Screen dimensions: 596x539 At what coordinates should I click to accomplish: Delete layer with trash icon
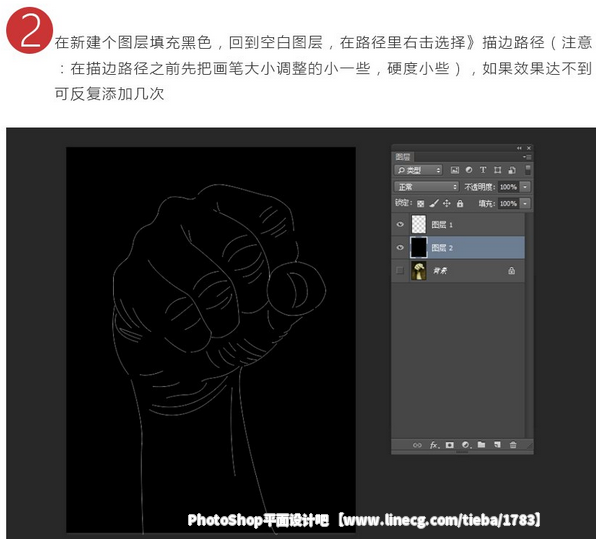513,445
